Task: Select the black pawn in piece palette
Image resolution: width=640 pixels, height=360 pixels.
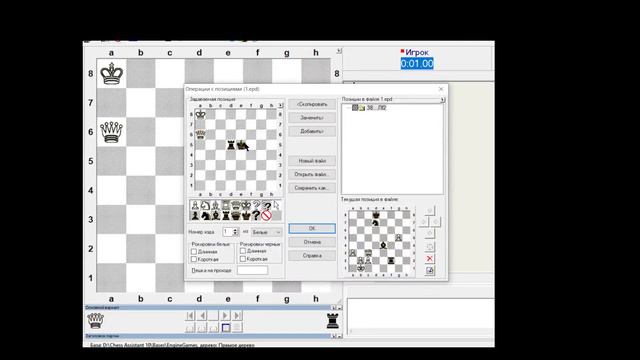Action: pos(195,216)
